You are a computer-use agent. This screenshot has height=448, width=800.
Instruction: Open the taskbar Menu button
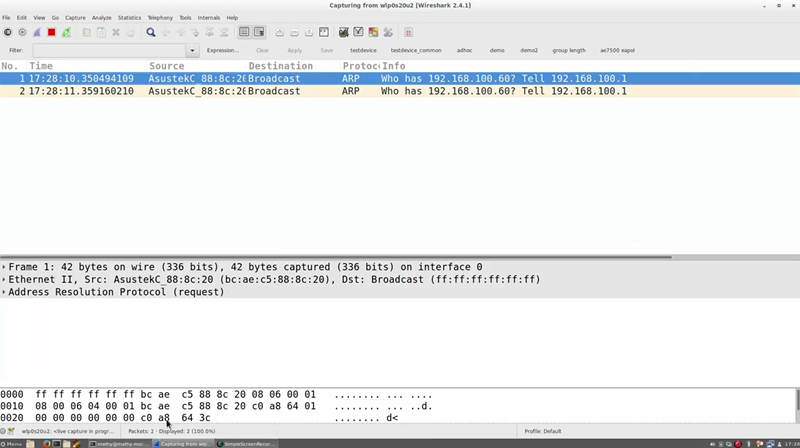click(x=11, y=444)
